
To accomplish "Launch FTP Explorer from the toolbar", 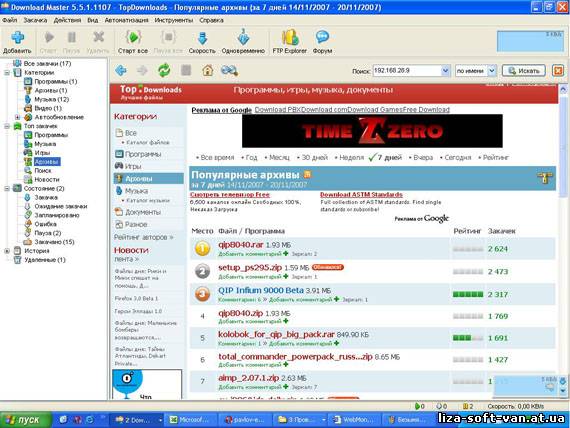I will (x=290, y=37).
